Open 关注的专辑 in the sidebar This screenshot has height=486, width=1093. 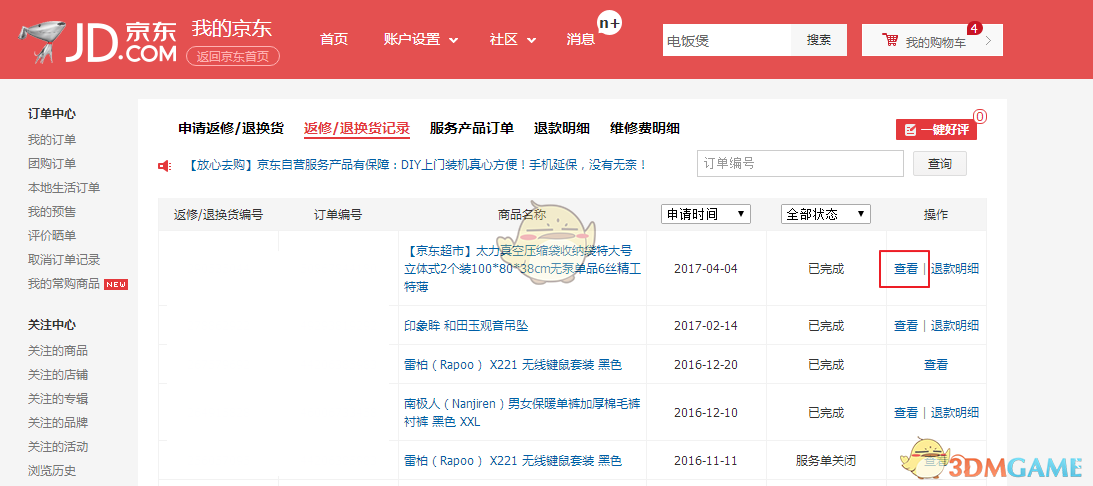[58, 399]
